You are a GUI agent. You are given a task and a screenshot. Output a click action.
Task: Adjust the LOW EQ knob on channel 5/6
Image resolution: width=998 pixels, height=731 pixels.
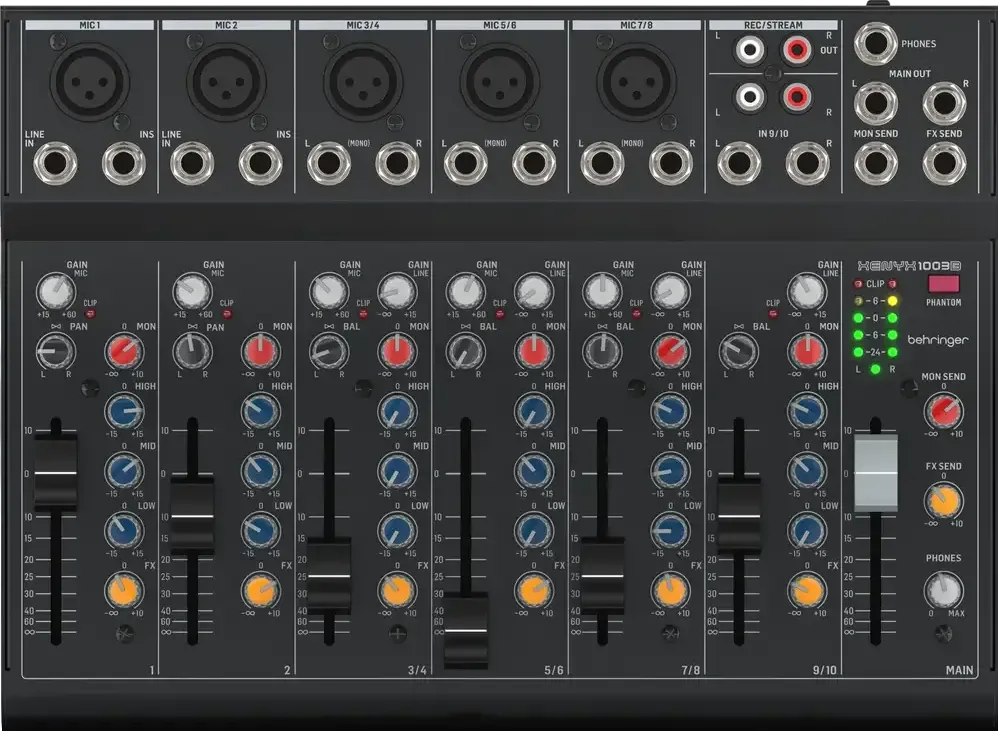pos(535,531)
